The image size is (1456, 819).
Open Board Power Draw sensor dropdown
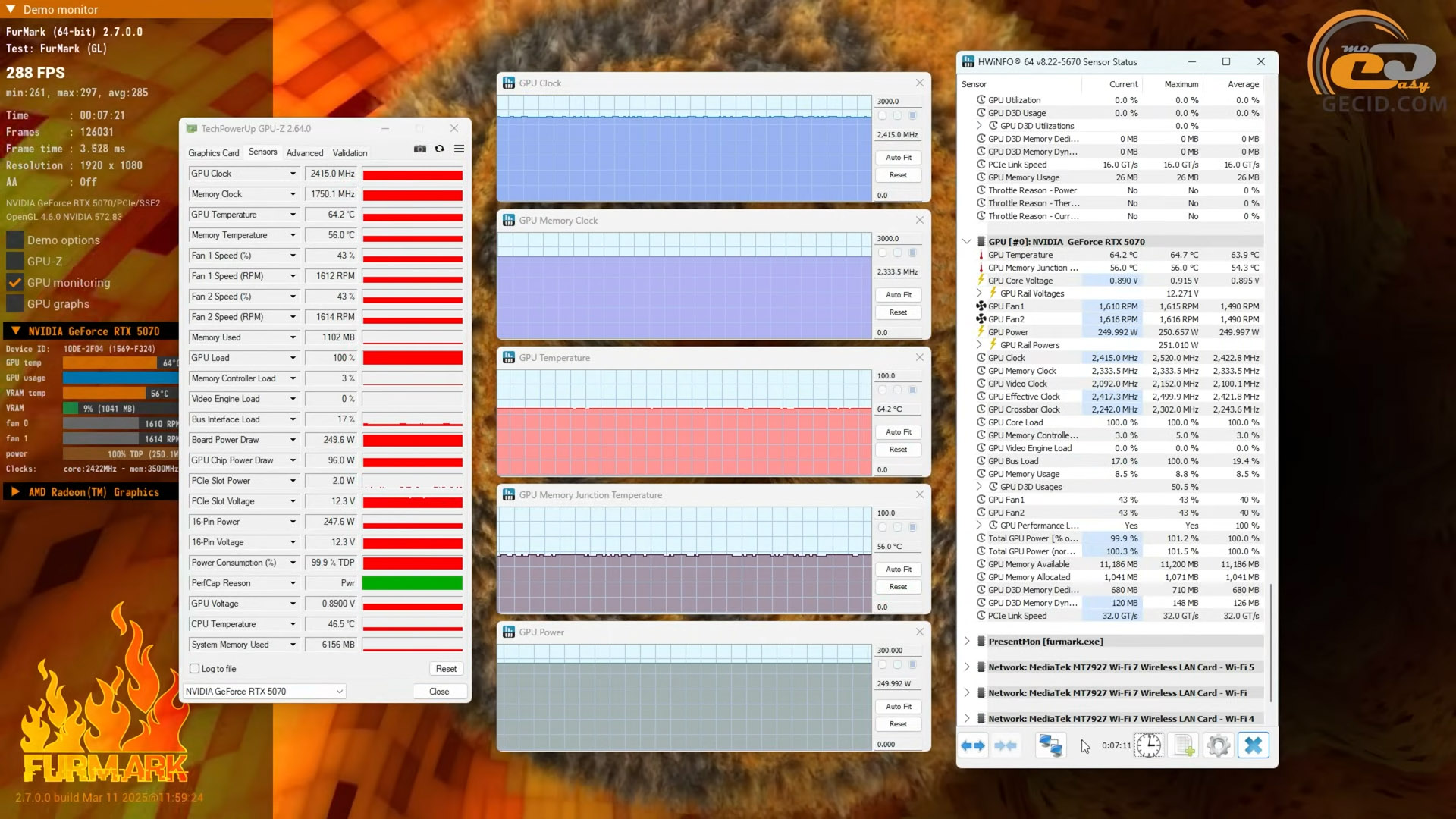293,440
